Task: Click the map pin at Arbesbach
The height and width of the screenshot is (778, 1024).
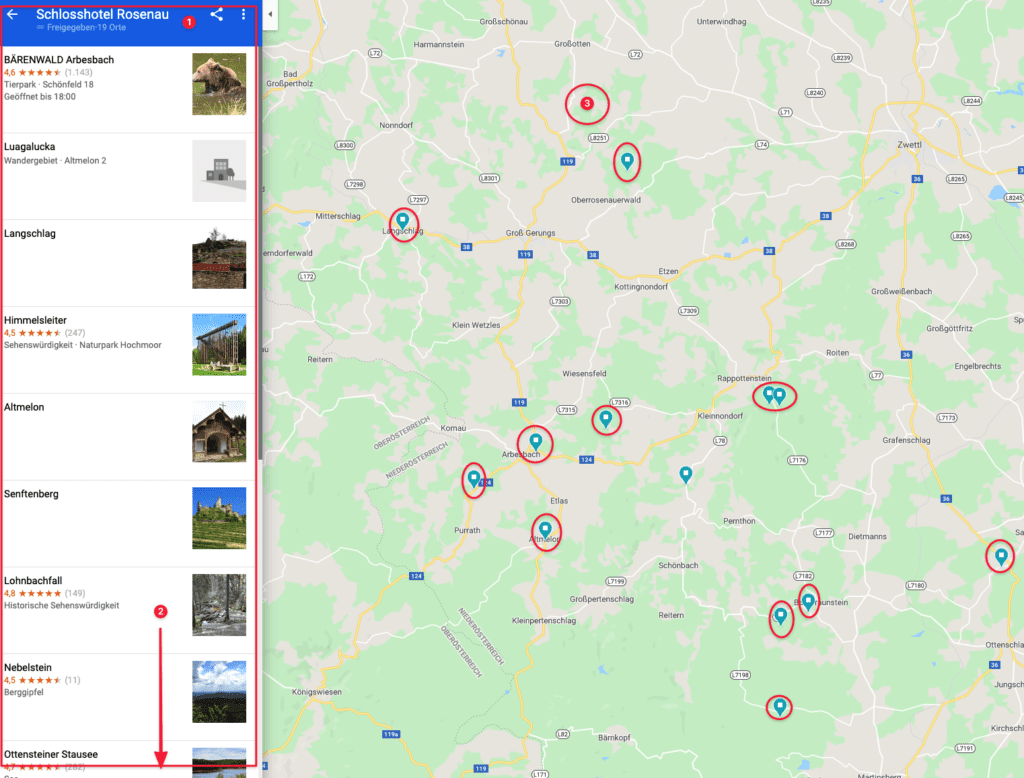Action: point(536,441)
